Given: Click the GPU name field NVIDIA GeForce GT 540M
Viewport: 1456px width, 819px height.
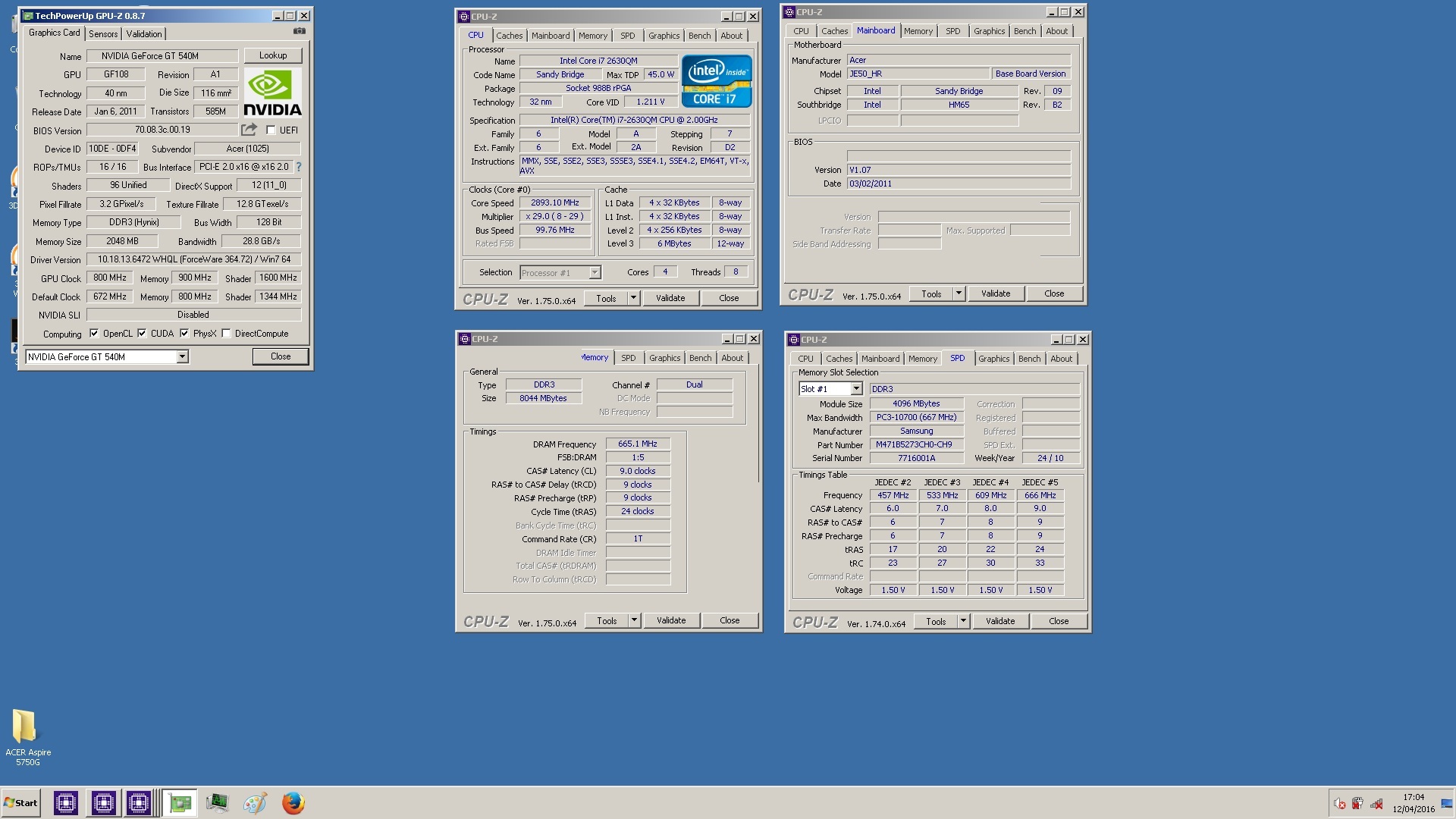Looking at the screenshot, I should click(162, 56).
